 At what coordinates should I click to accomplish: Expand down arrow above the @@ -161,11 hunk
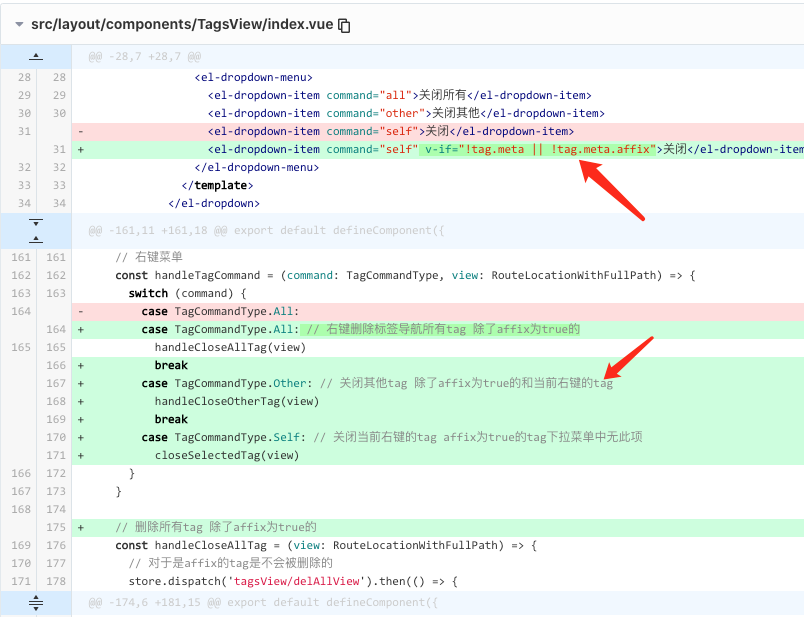pyautogui.click(x=36, y=223)
